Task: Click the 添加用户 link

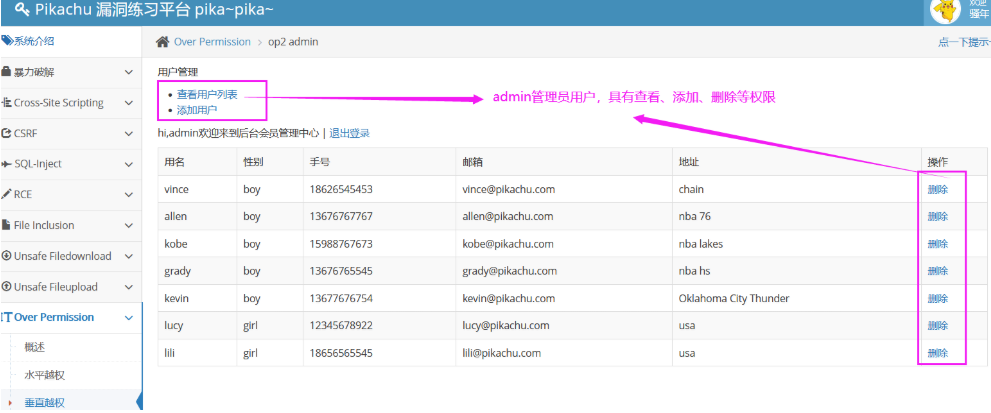Action: click(197, 110)
